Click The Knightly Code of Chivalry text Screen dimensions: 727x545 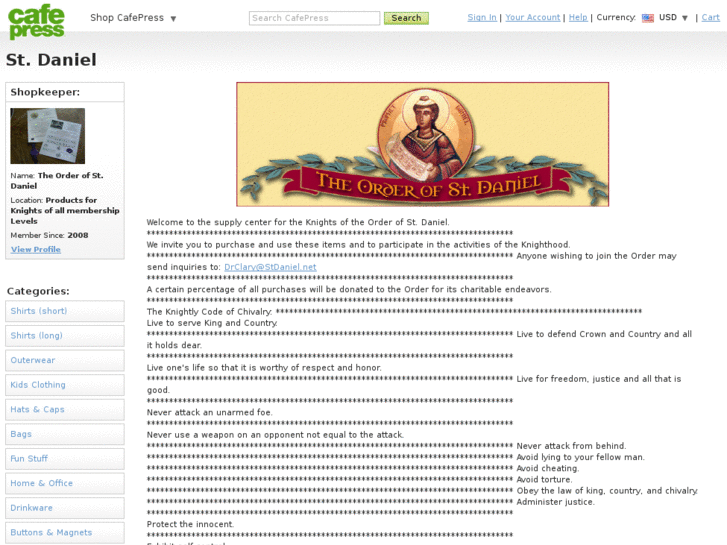pos(210,312)
